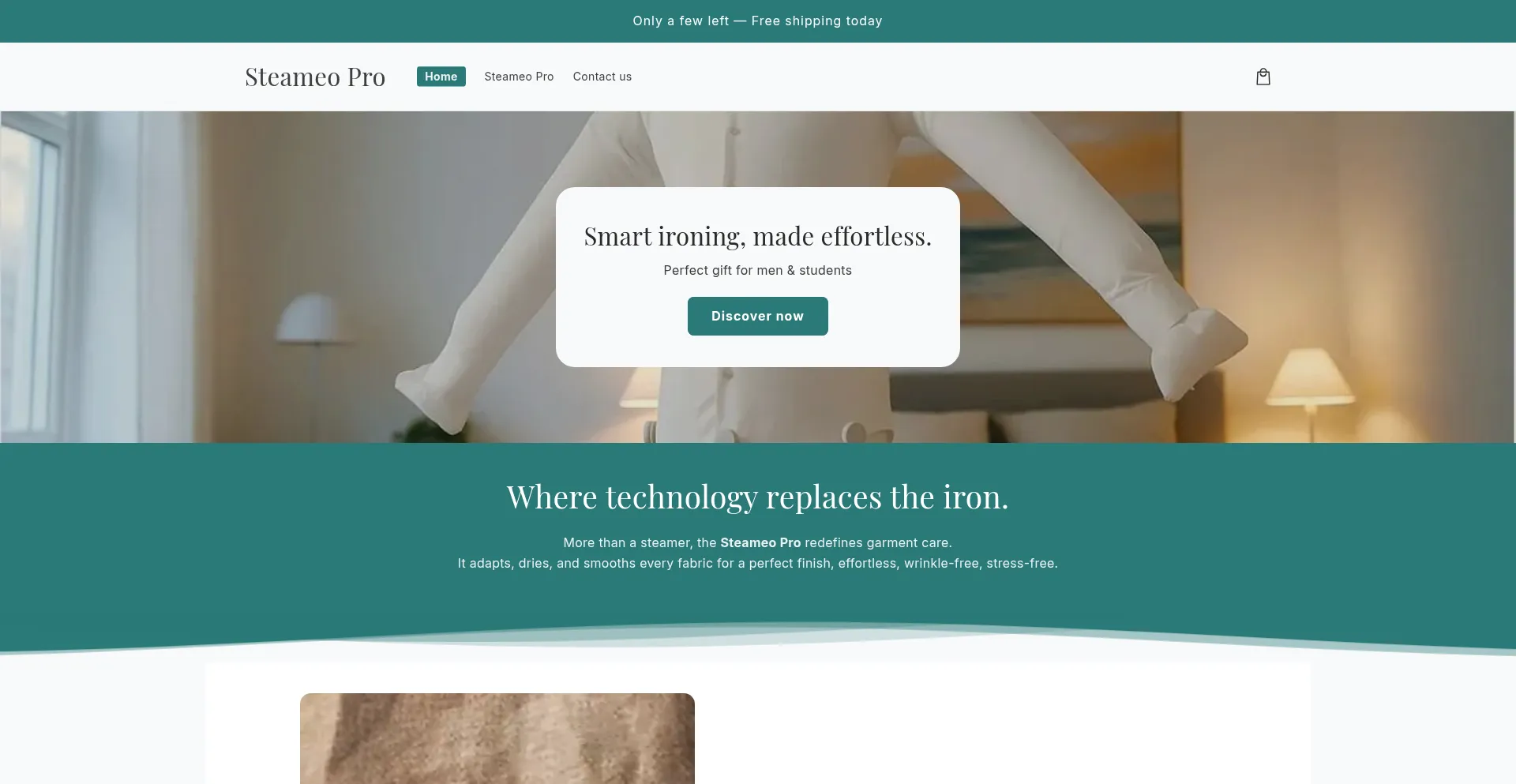Click the 'It adapts, dries, and smooths' sentence
This screenshot has height=784, width=1516.
757,563
